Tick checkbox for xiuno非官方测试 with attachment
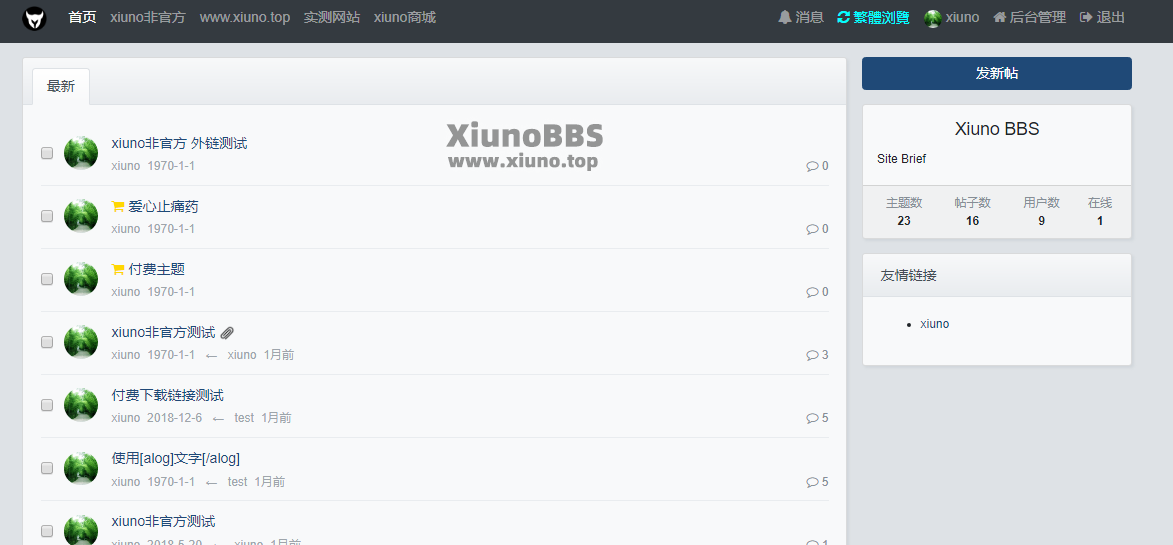The image size is (1173, 545). pos(47,342)
